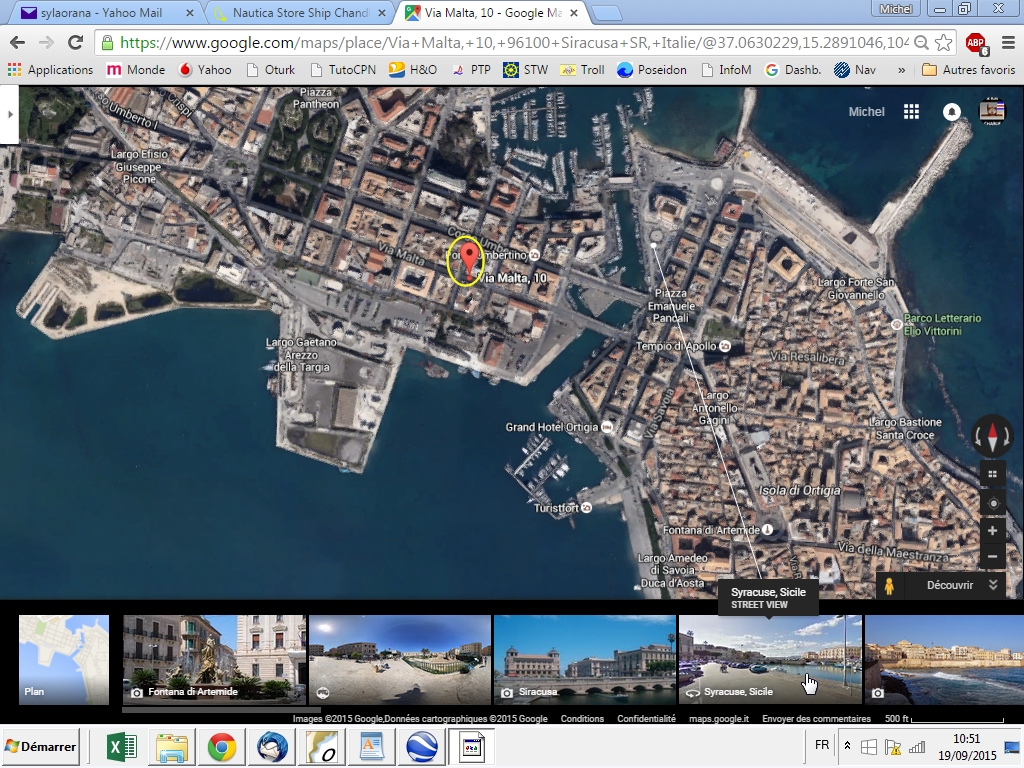The height and width of the screenshot is (768, 1024).
Task: Open the Chrome menu
Action: point(1008,43)
